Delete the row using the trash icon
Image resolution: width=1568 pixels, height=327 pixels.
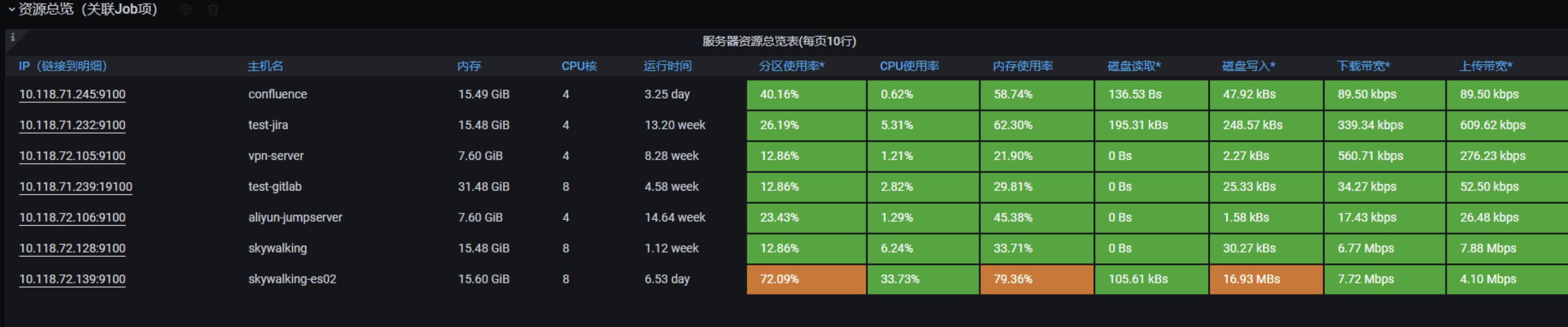click(213, 10)
